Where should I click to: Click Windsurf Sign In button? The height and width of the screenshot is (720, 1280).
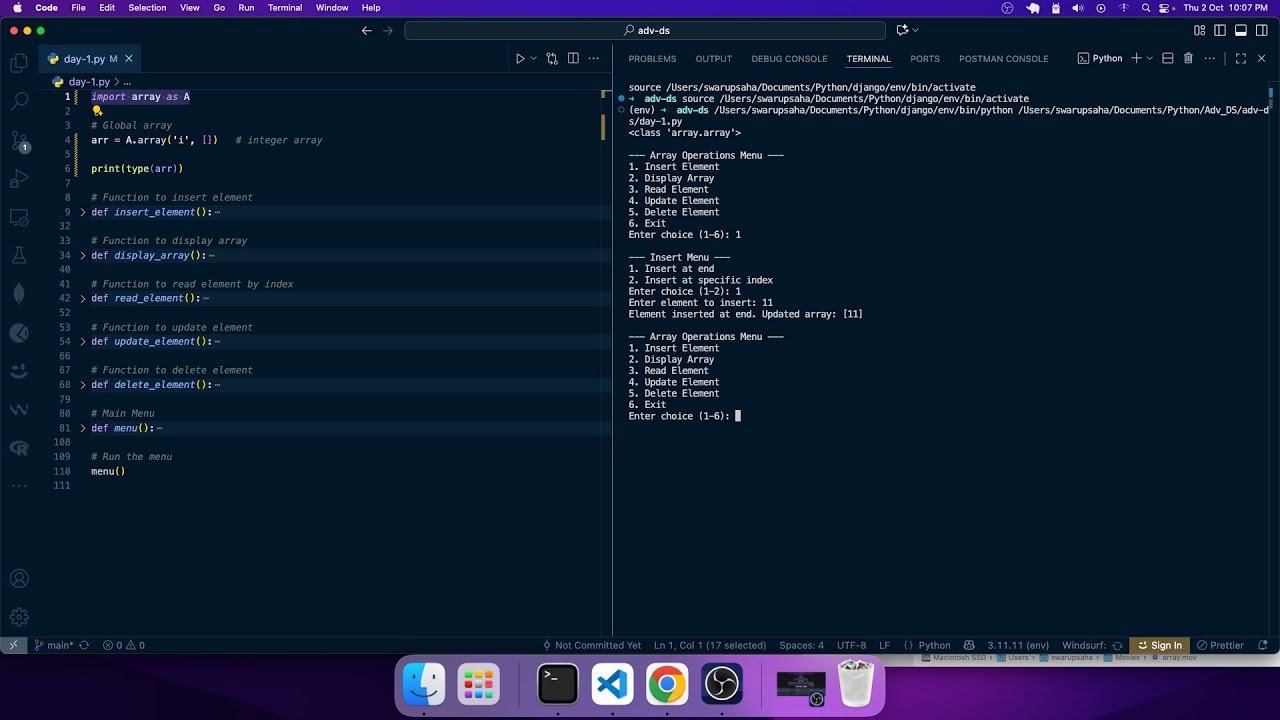[1159, 645]
